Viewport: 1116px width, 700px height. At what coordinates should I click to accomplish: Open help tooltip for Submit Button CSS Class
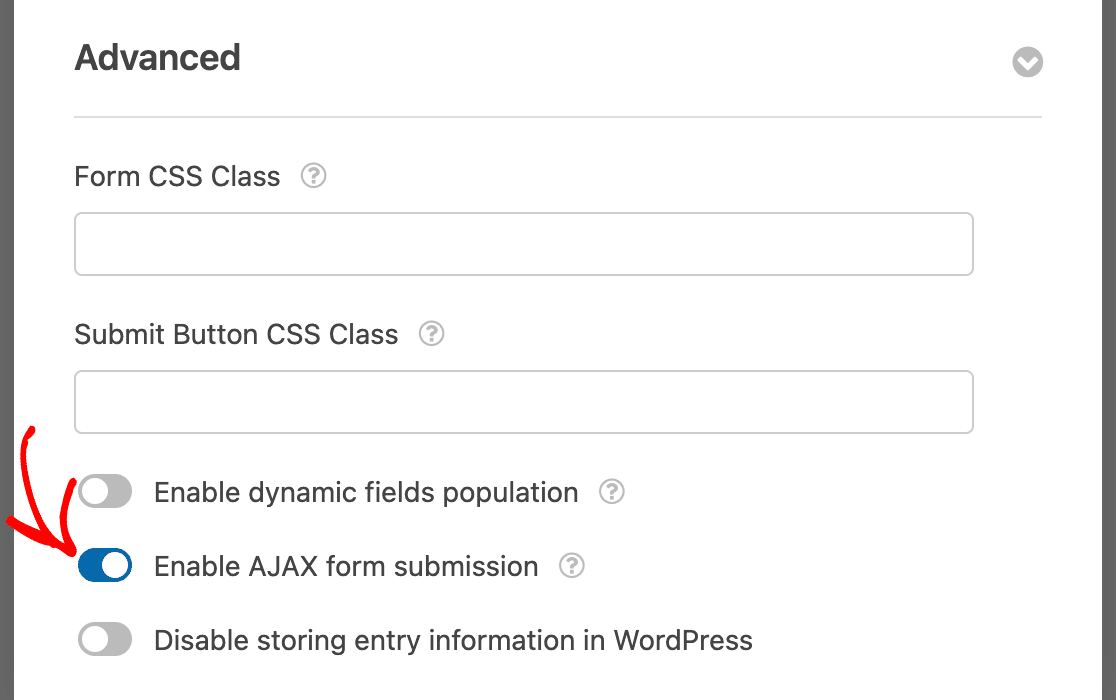(431, 334)
